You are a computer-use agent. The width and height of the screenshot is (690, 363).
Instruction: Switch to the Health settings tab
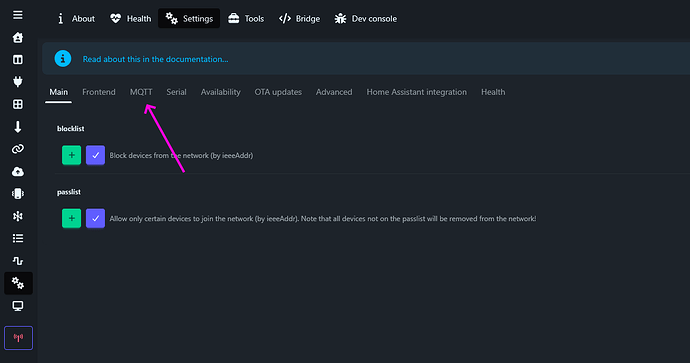click(x=493, y=92)
